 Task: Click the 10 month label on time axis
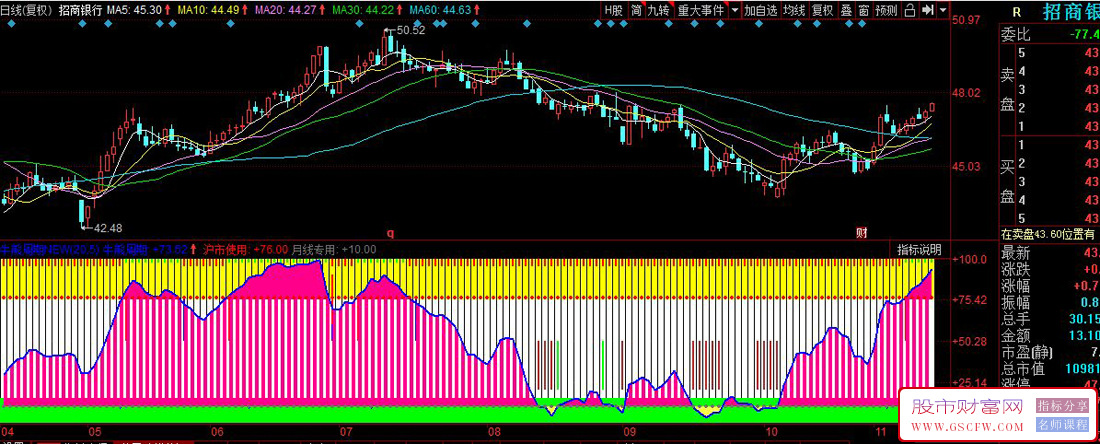coord(771,430)
